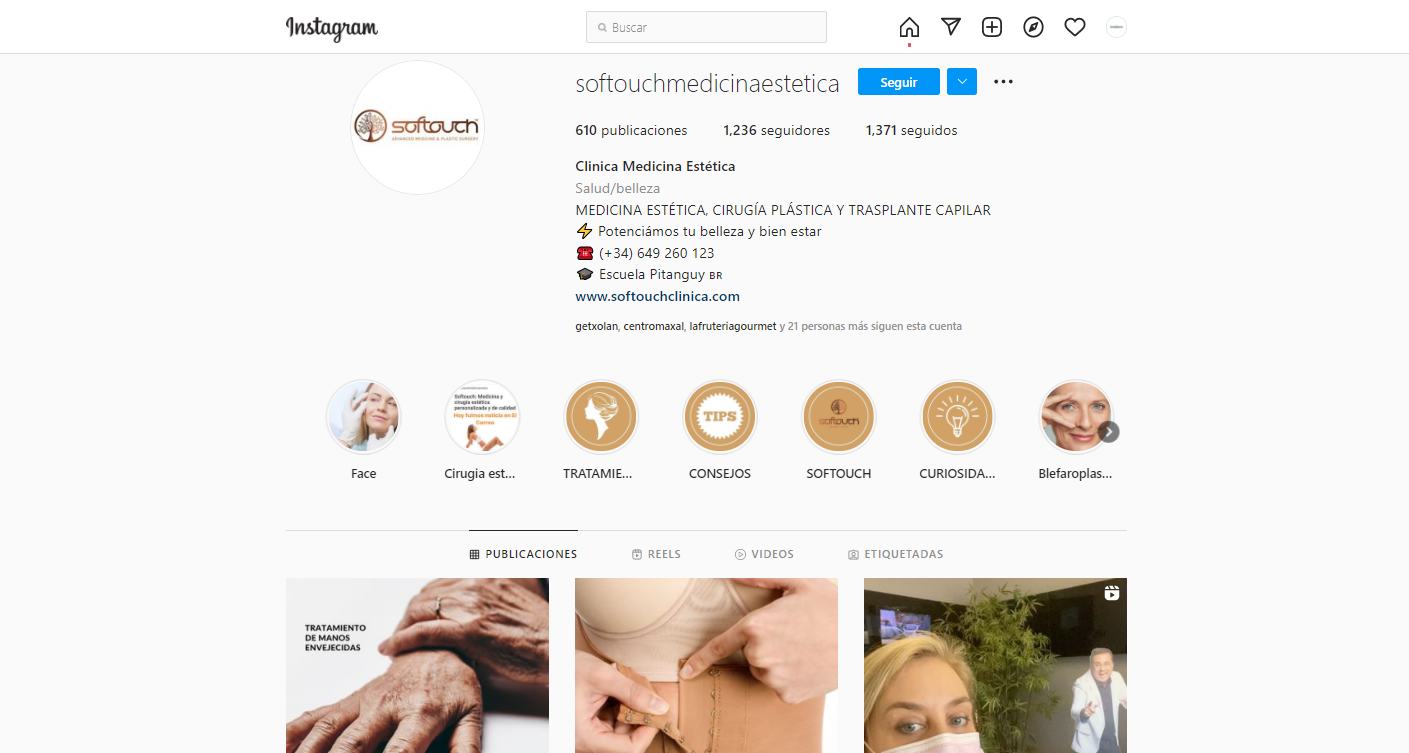The image size is (1409, 753).
Task: Create new post with plus icon
Action: point(992,27)
